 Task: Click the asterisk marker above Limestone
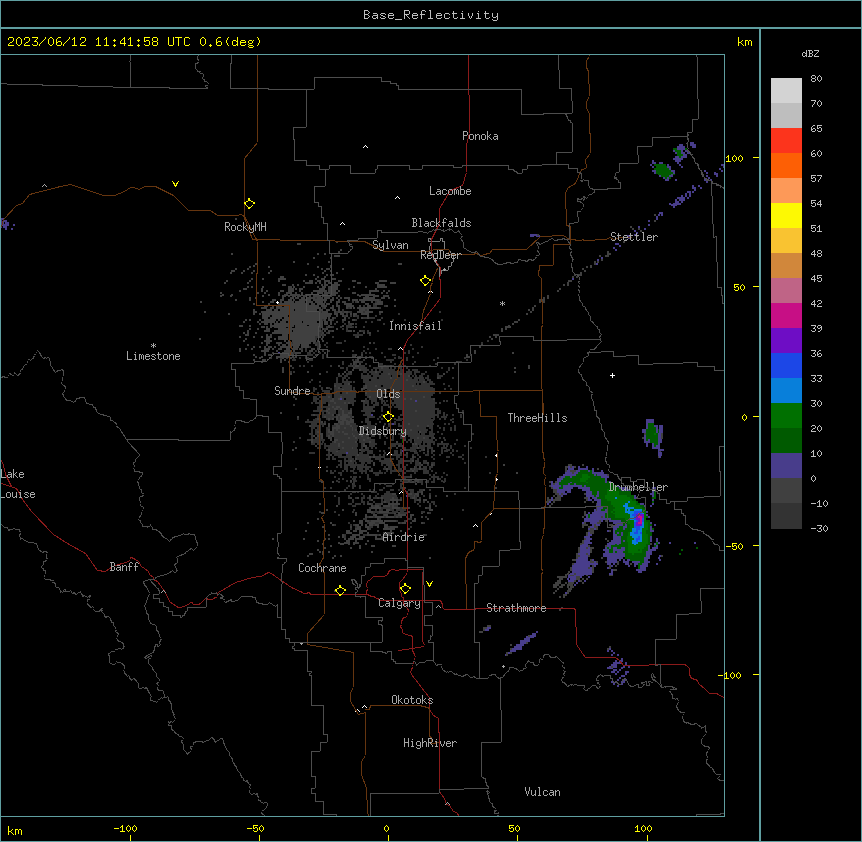click(x=153, y=346)
